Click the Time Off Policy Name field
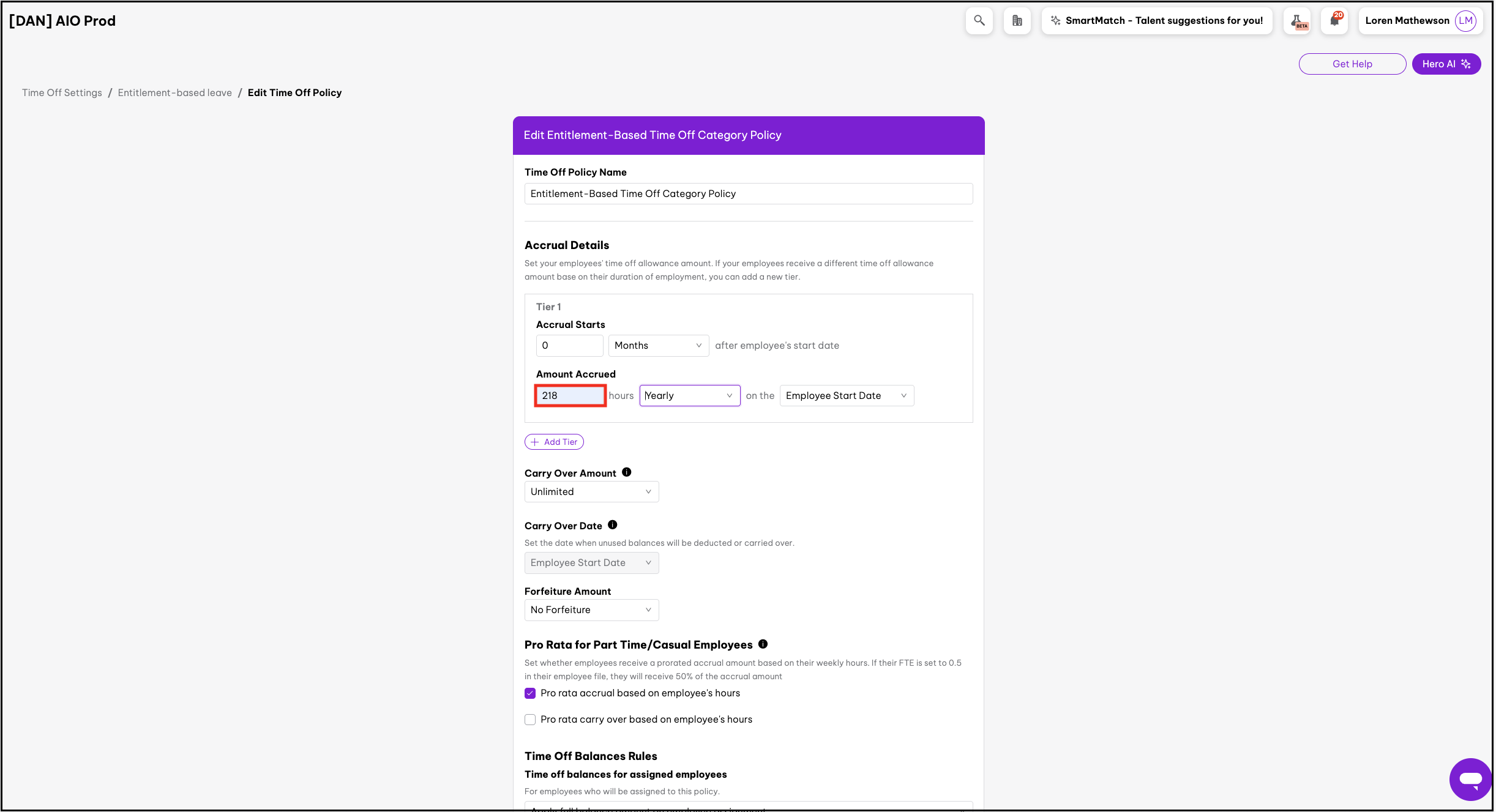This screenshot has height=812, width=1496. (x=748, y=194)
